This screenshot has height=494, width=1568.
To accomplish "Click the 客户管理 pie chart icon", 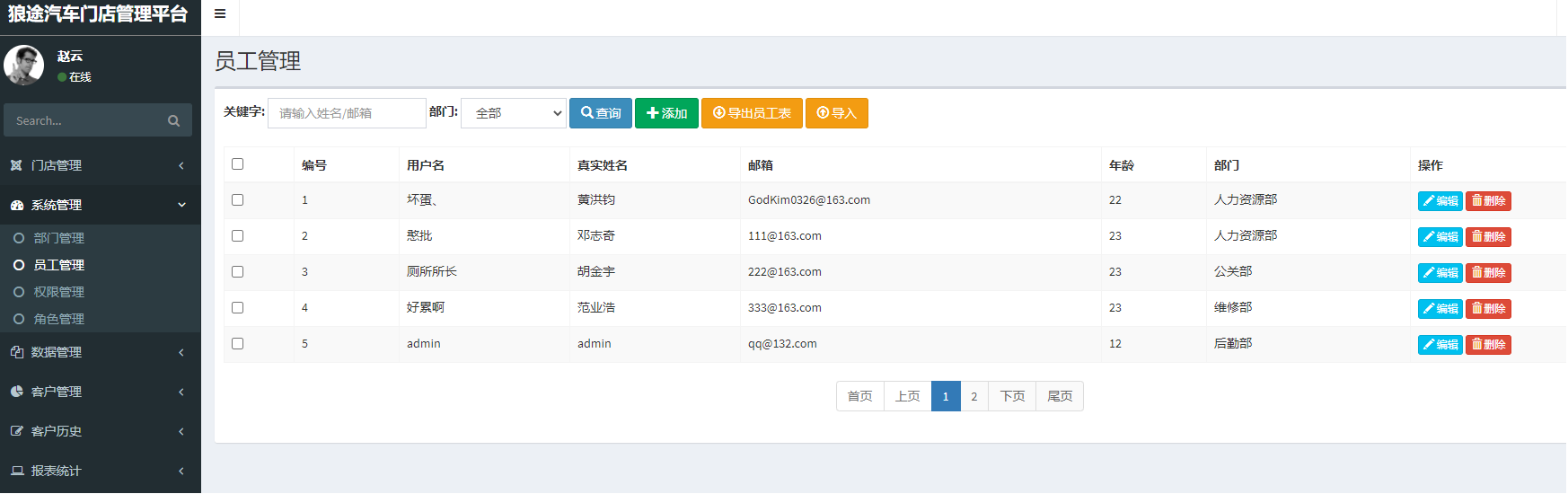I will click(16, 392).
